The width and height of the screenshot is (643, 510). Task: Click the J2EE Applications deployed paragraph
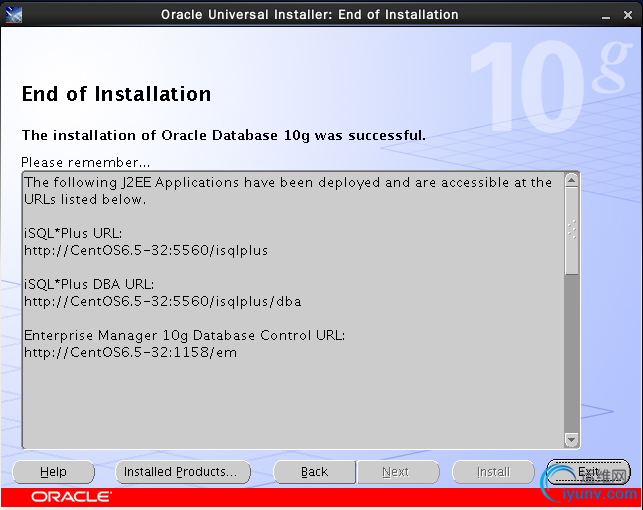coord(288,191)
